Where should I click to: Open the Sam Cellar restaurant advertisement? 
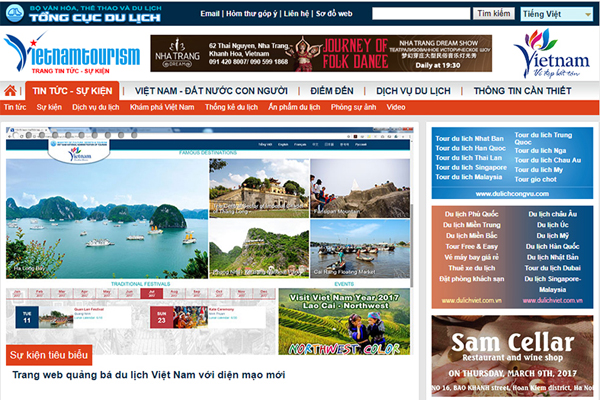tap(511, 357)
